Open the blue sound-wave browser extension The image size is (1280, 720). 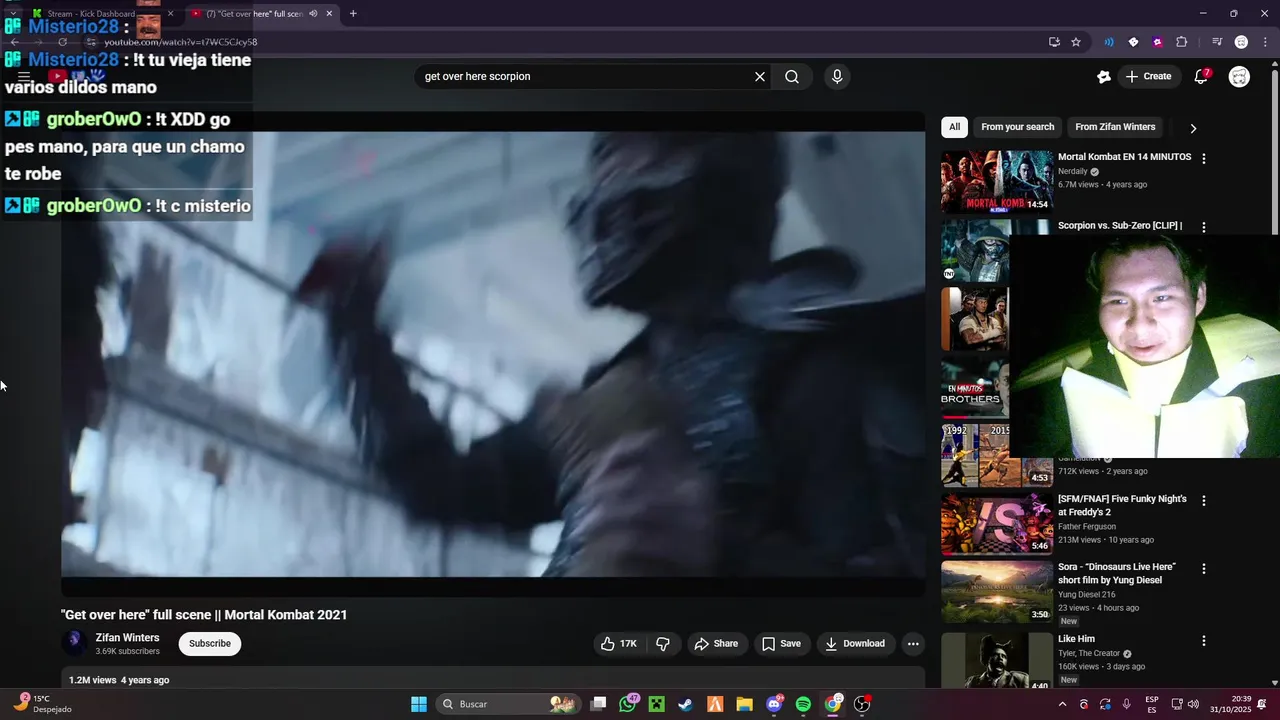(x=1109, y=42)
